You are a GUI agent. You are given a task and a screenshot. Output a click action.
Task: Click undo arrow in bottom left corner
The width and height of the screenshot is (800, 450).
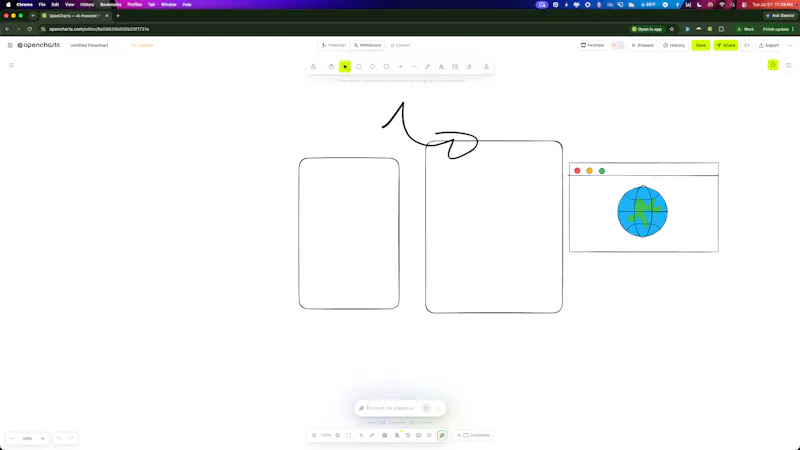click(59, 438)
